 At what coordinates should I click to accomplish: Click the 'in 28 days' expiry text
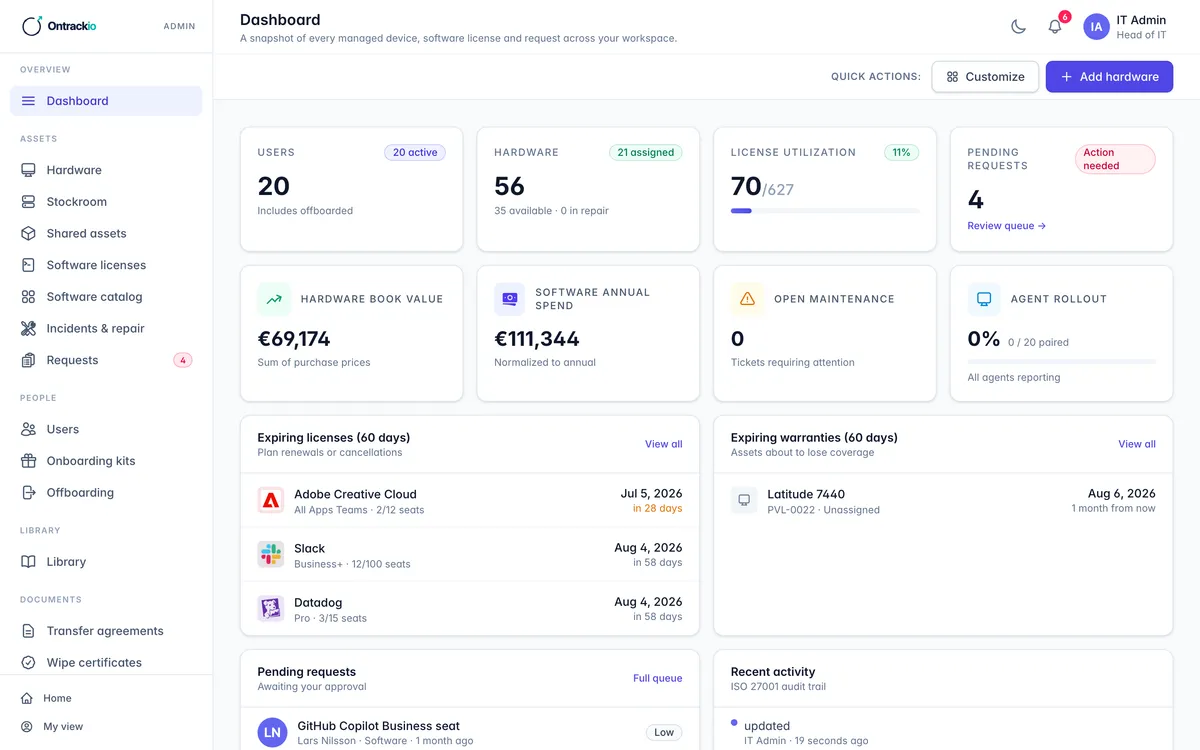[x=657, y=509]
